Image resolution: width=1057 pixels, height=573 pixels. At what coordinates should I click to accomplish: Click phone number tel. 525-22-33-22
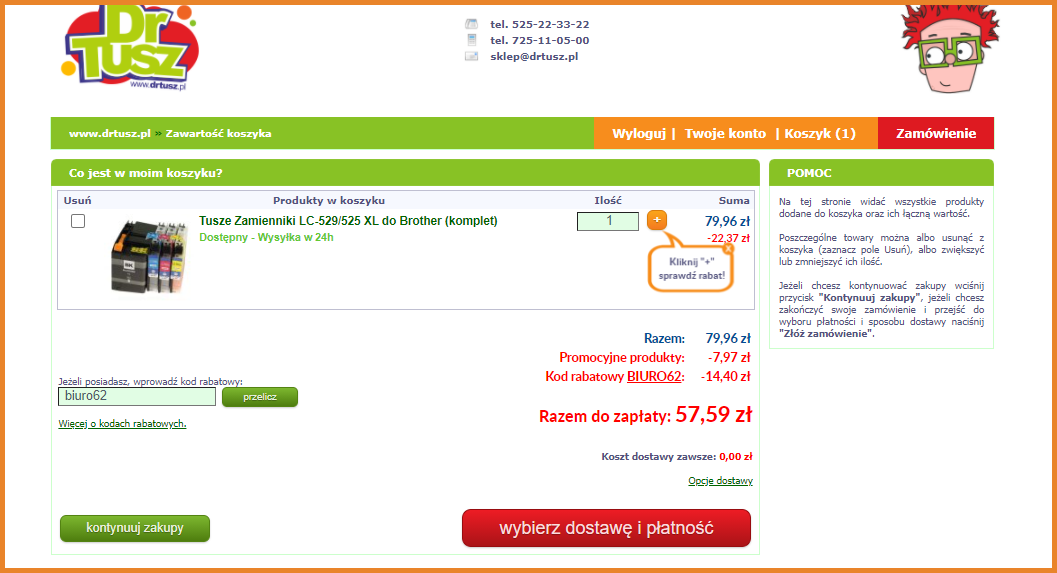coord(539,24)
